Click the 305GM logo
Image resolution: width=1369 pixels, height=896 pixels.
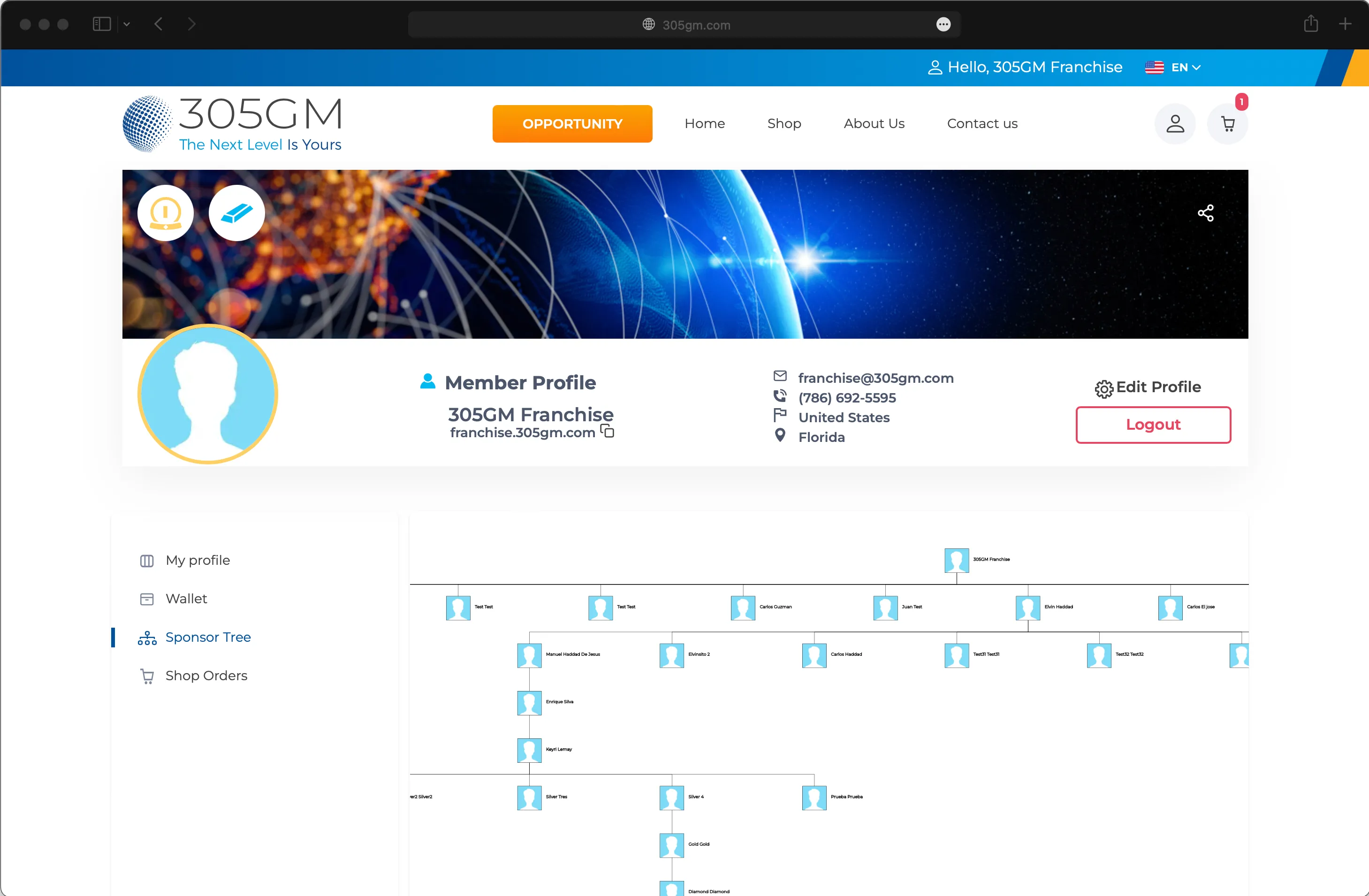[x=232, y=124]
